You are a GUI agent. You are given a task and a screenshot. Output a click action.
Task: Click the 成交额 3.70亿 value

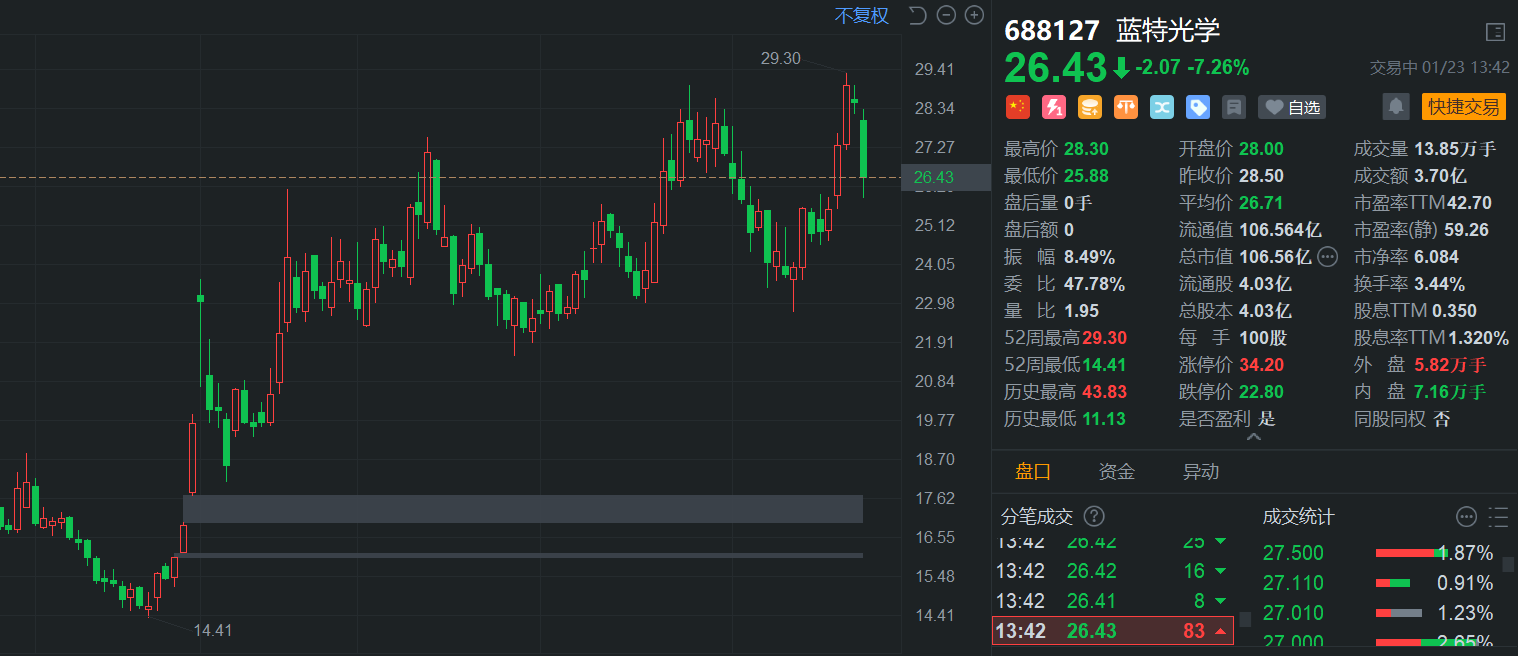[x=1442, y=176]
